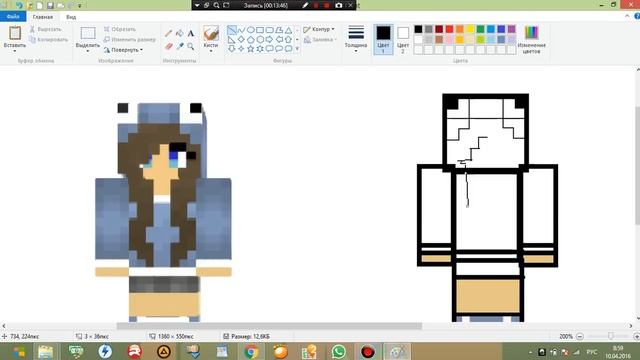640x360 pixels.
Task: Stop recording with the recorder red button
Action: coord(327,5)
